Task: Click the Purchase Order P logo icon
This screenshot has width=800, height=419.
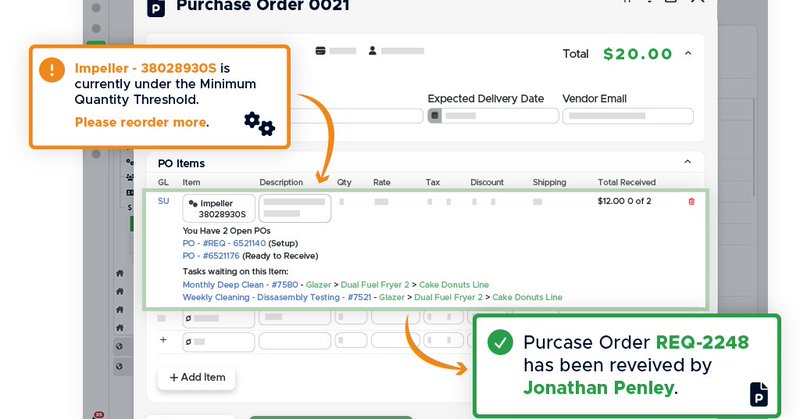Action: click(156, 8)
